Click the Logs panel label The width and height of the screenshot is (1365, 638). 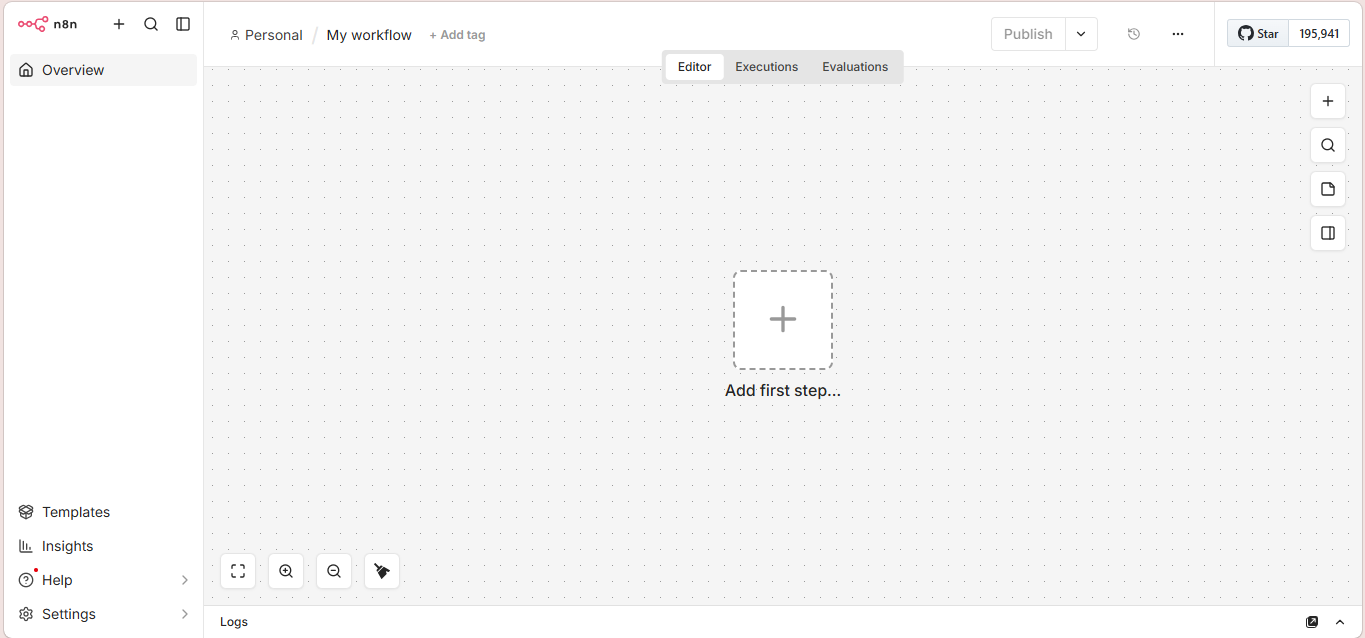pyautogui.click(x=234, y=622)
